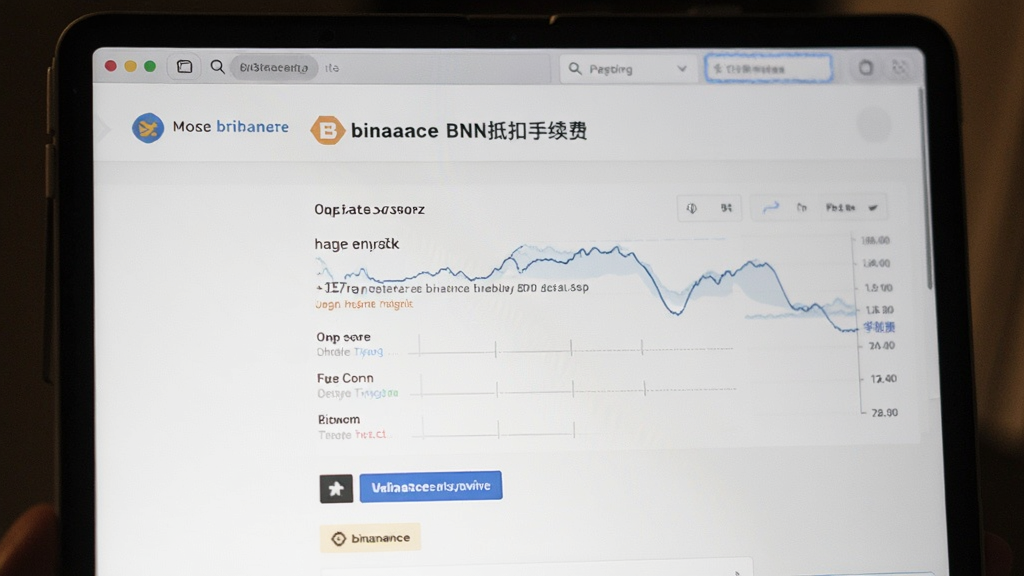The height and width of the screenshot is (576, 1024).
Task: Adjust the 'Onp sare' slider track
Action: (x=573, y=349)
